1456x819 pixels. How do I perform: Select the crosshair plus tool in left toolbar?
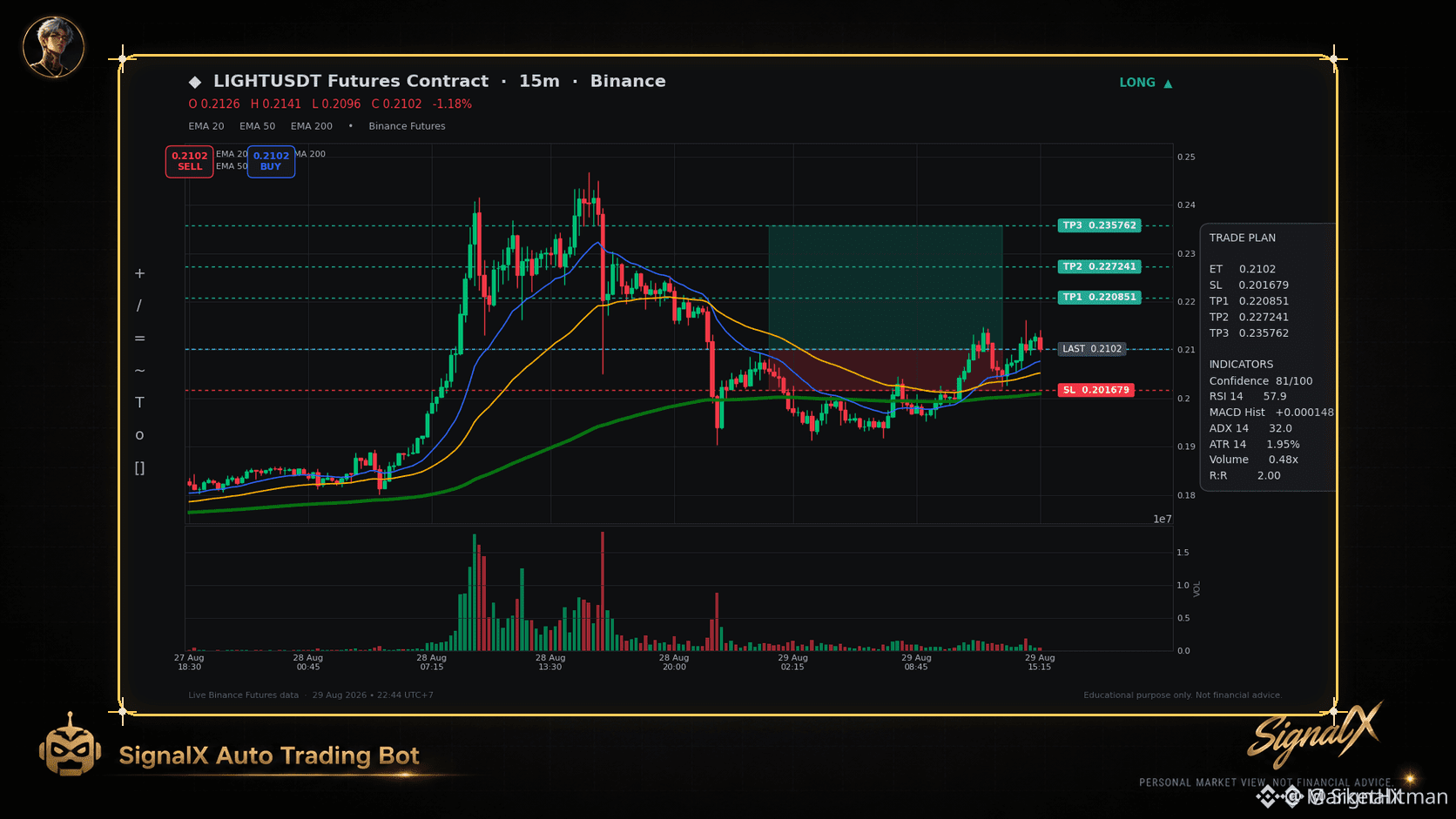click(139, 273)
